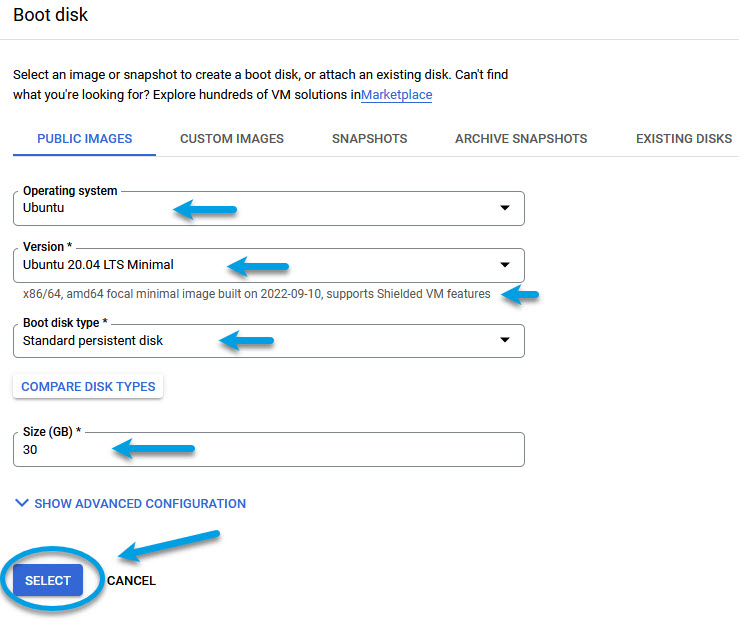The height and width of the screenshot is (621, 739).
Task: Confirm with the blue Select button
Action: (48, 581)
